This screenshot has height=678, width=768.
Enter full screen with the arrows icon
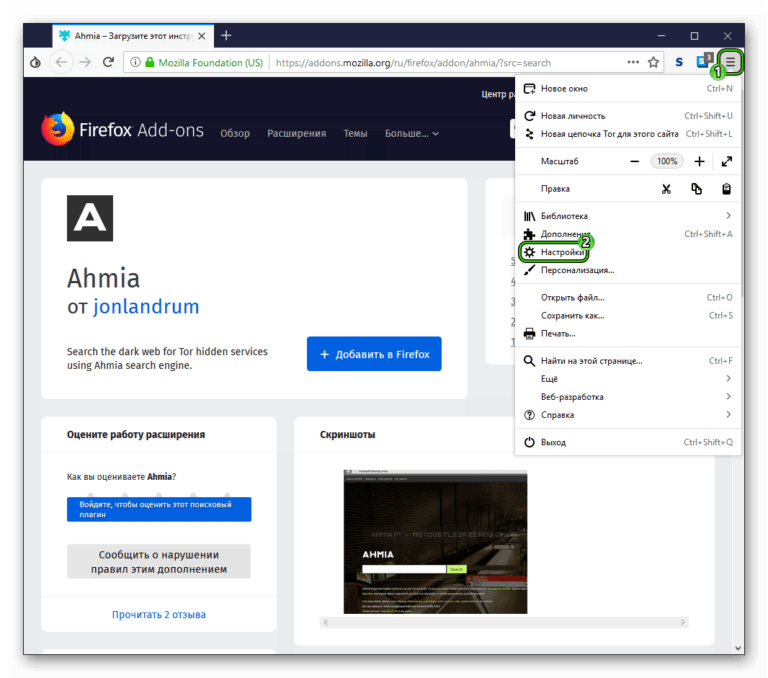pos(727,161)
